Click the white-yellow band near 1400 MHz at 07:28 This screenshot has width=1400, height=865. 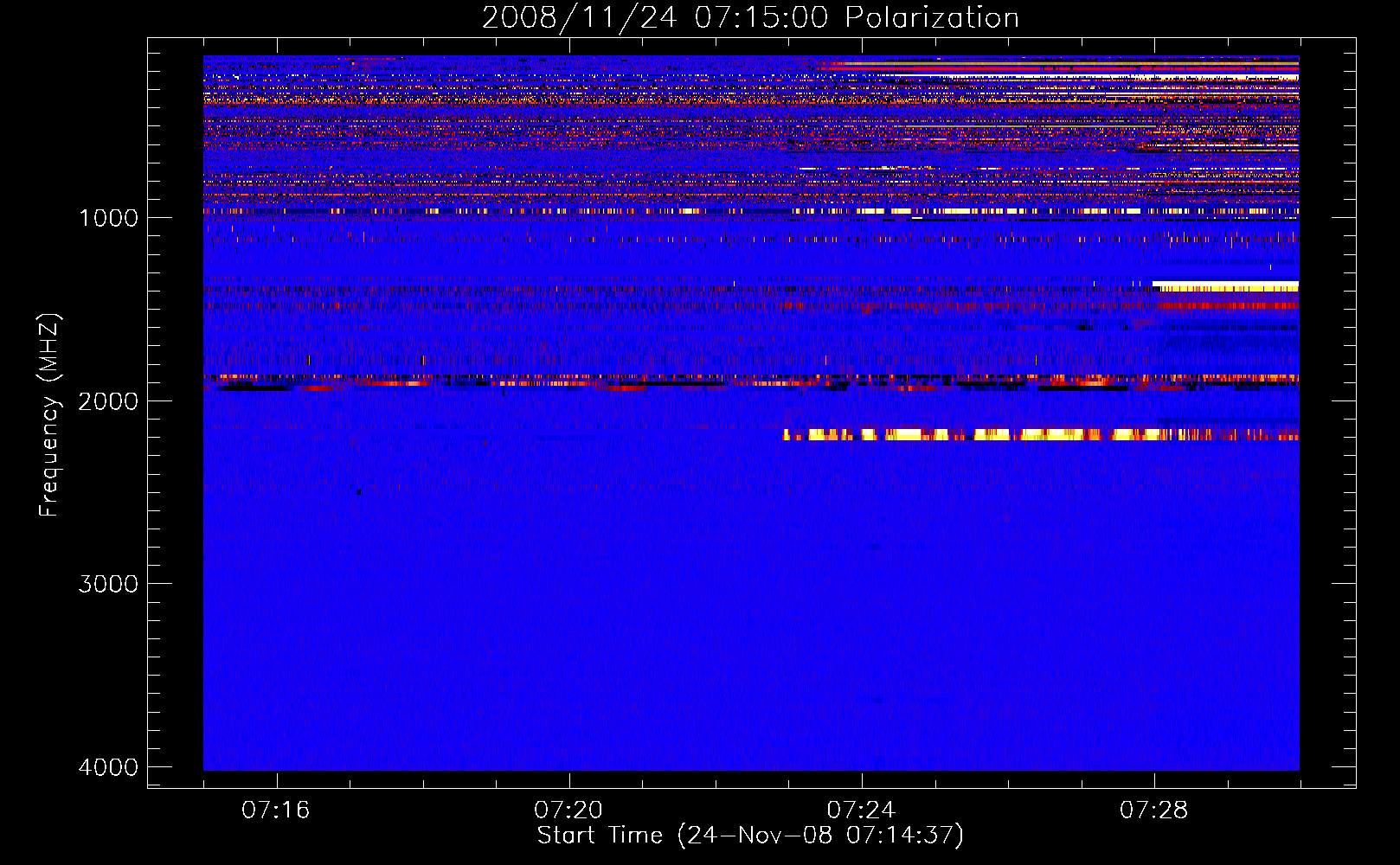(1225, 285)
